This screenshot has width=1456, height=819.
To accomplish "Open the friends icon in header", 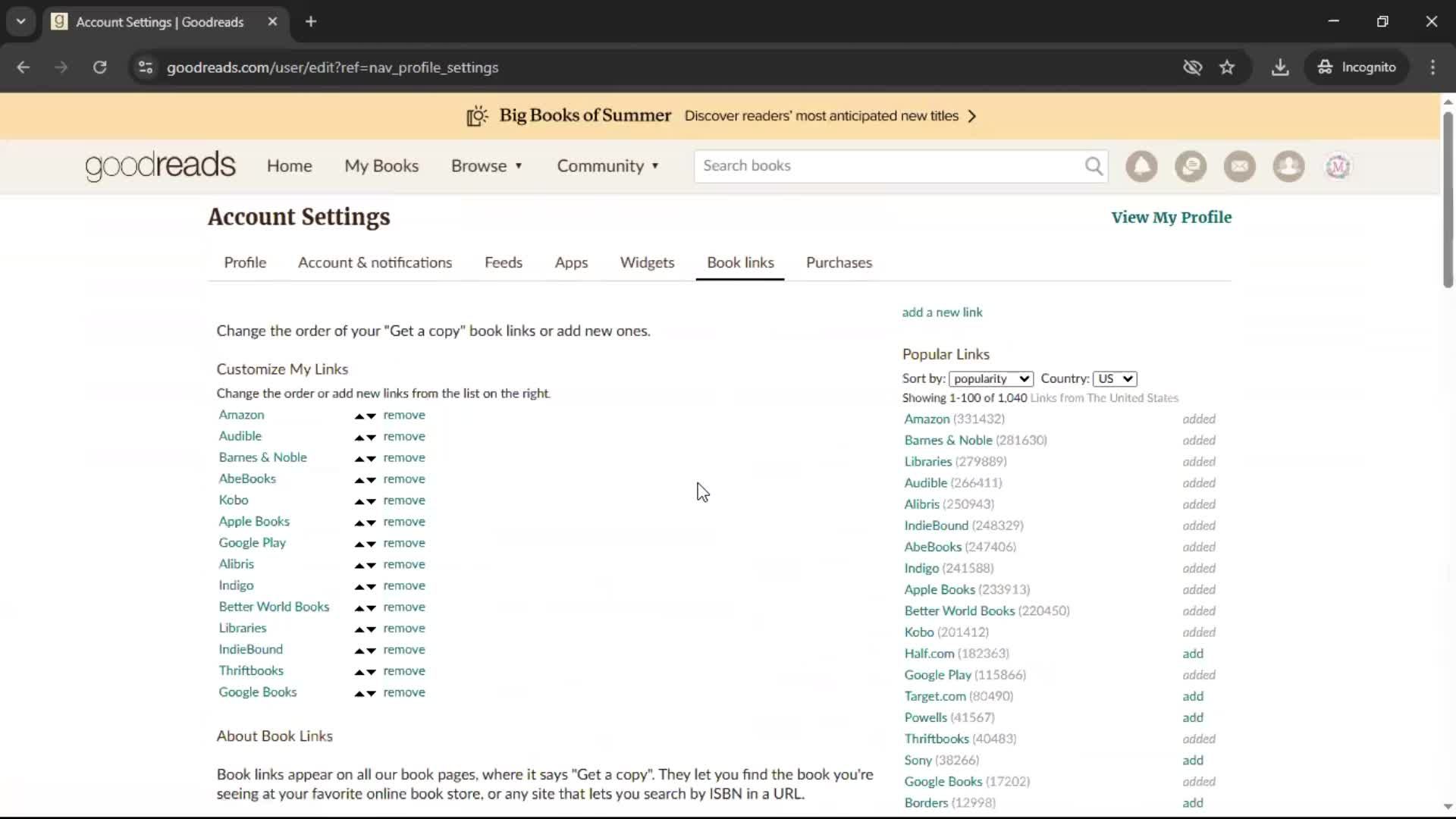I will coord(1288,166).
